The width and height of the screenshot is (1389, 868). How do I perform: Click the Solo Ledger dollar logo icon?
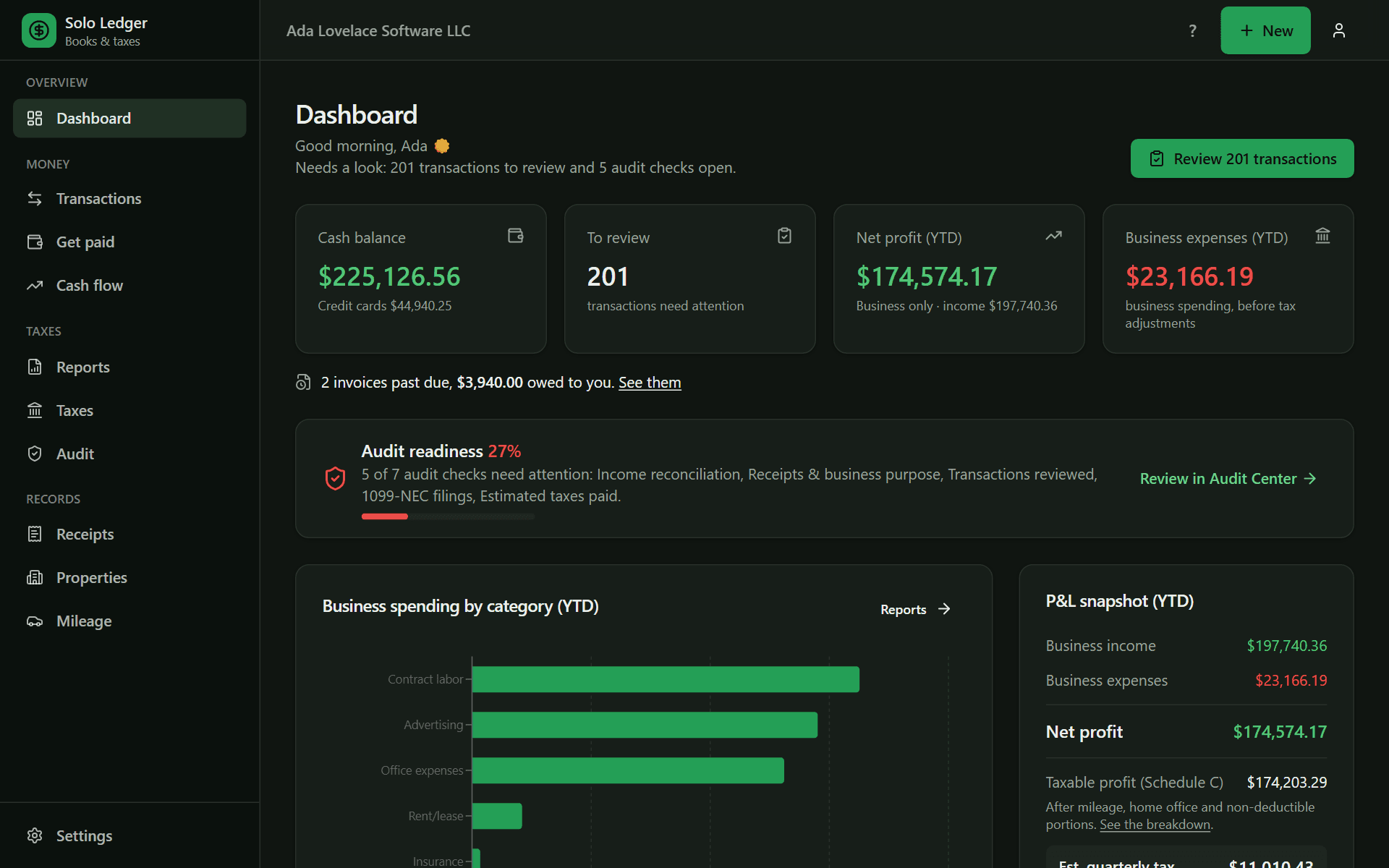coord(39,30)
